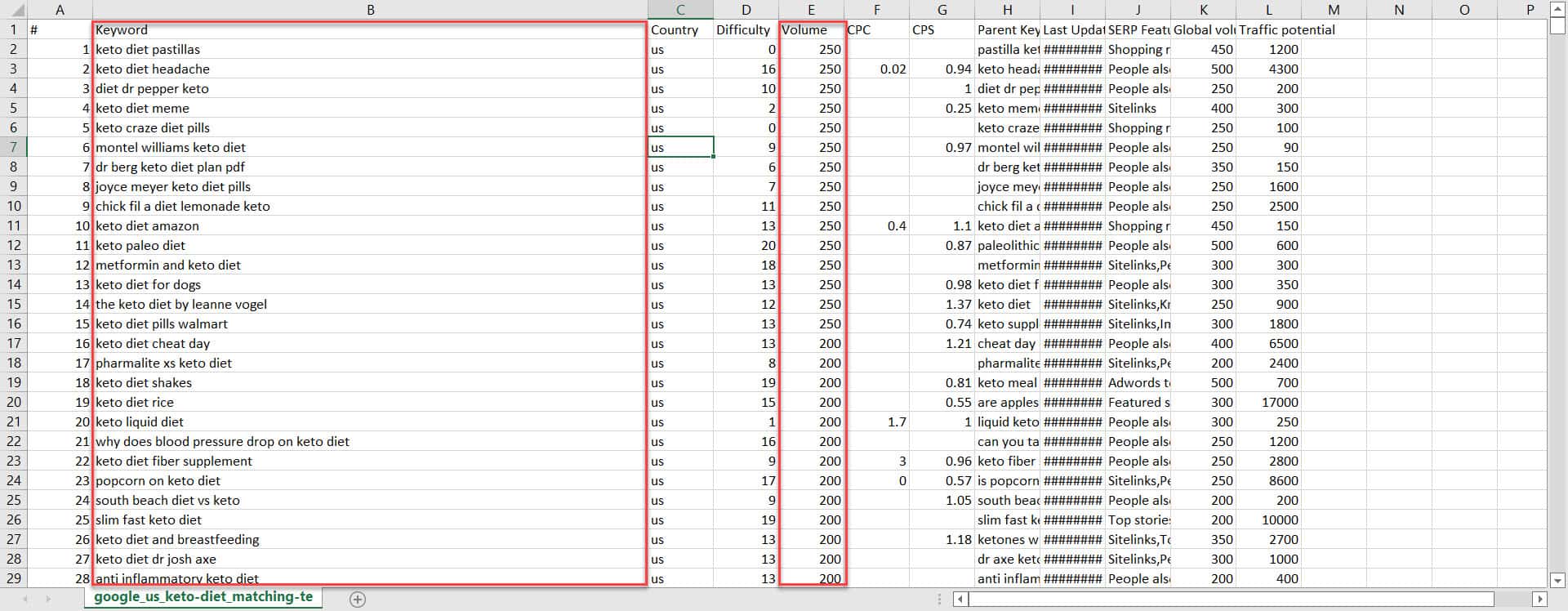Image resolution: width=1568 pixels, height=611 pixels.
Task: Click the New sheet plus button
Action: (x=357, y=599)
